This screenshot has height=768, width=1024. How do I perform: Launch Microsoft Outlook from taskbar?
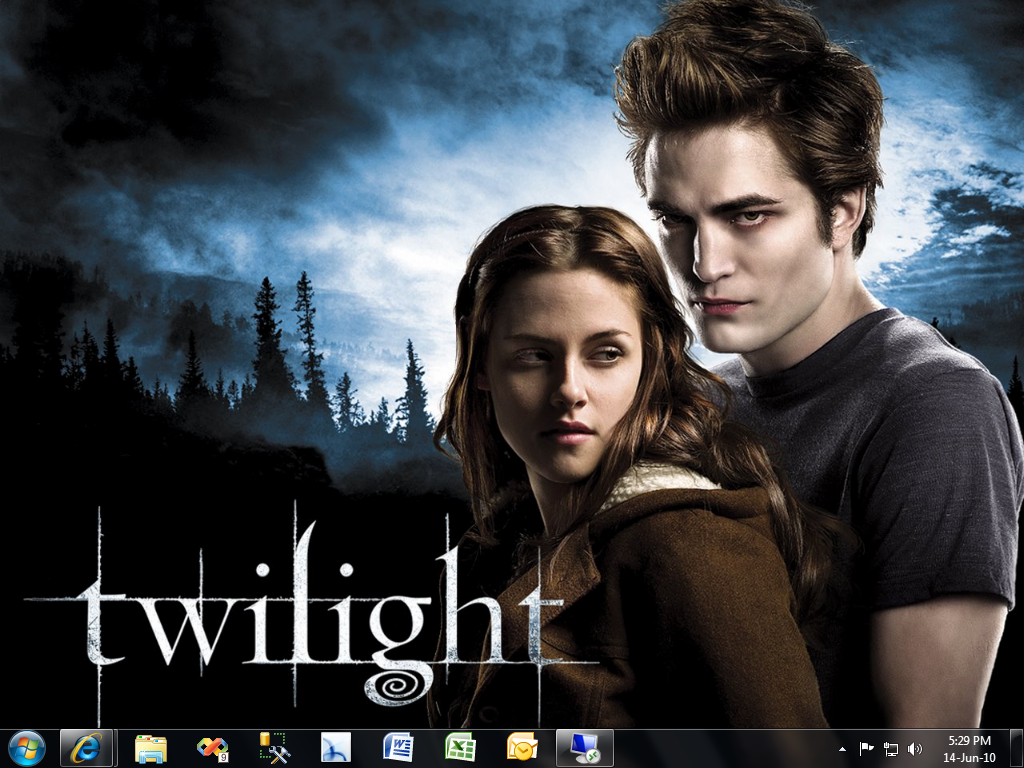522,748
